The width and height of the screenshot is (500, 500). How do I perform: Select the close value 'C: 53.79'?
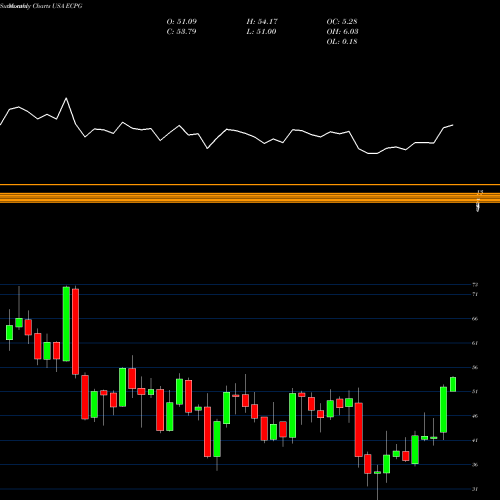(181, 31)
